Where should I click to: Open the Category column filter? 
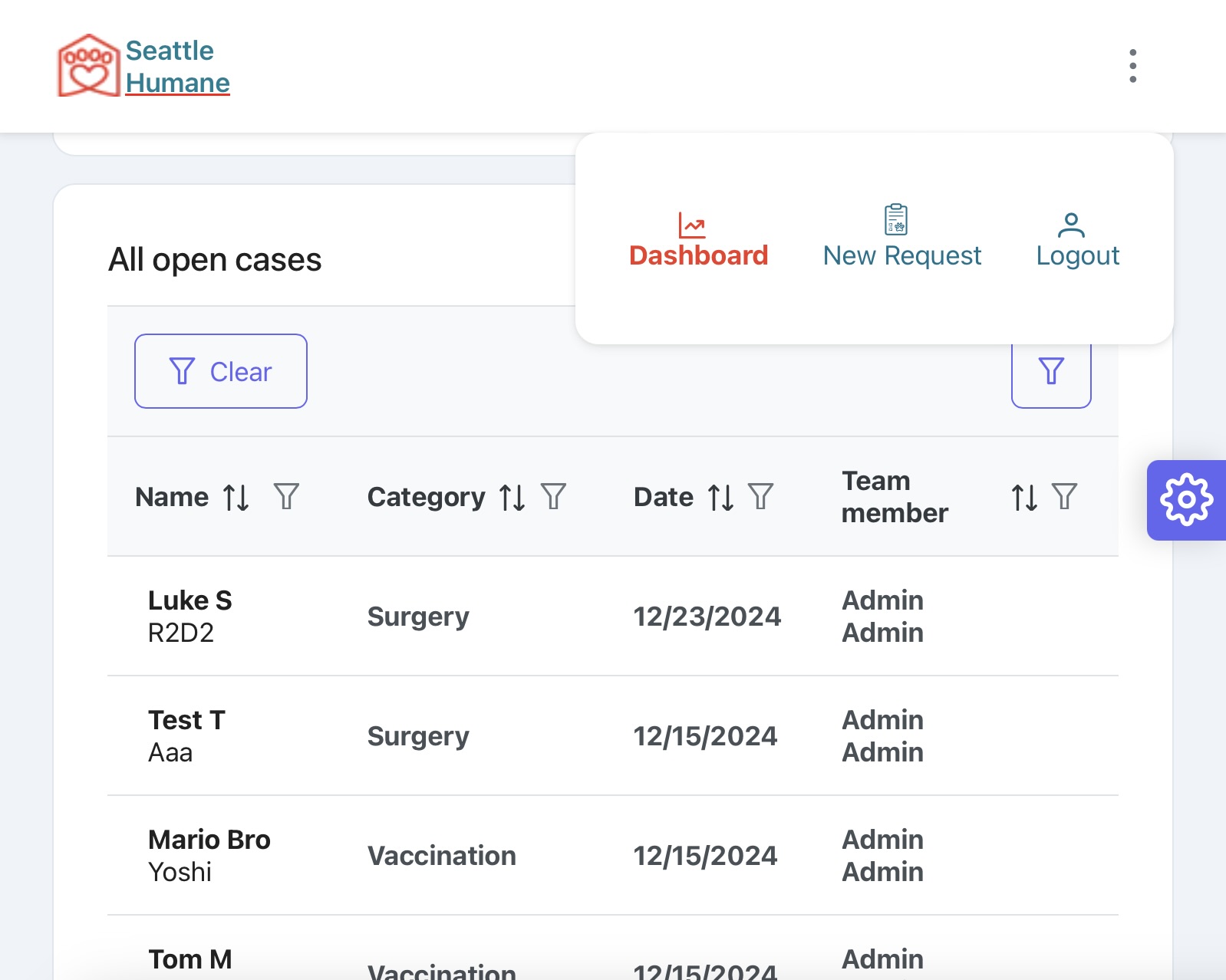(x=553, y=496)
